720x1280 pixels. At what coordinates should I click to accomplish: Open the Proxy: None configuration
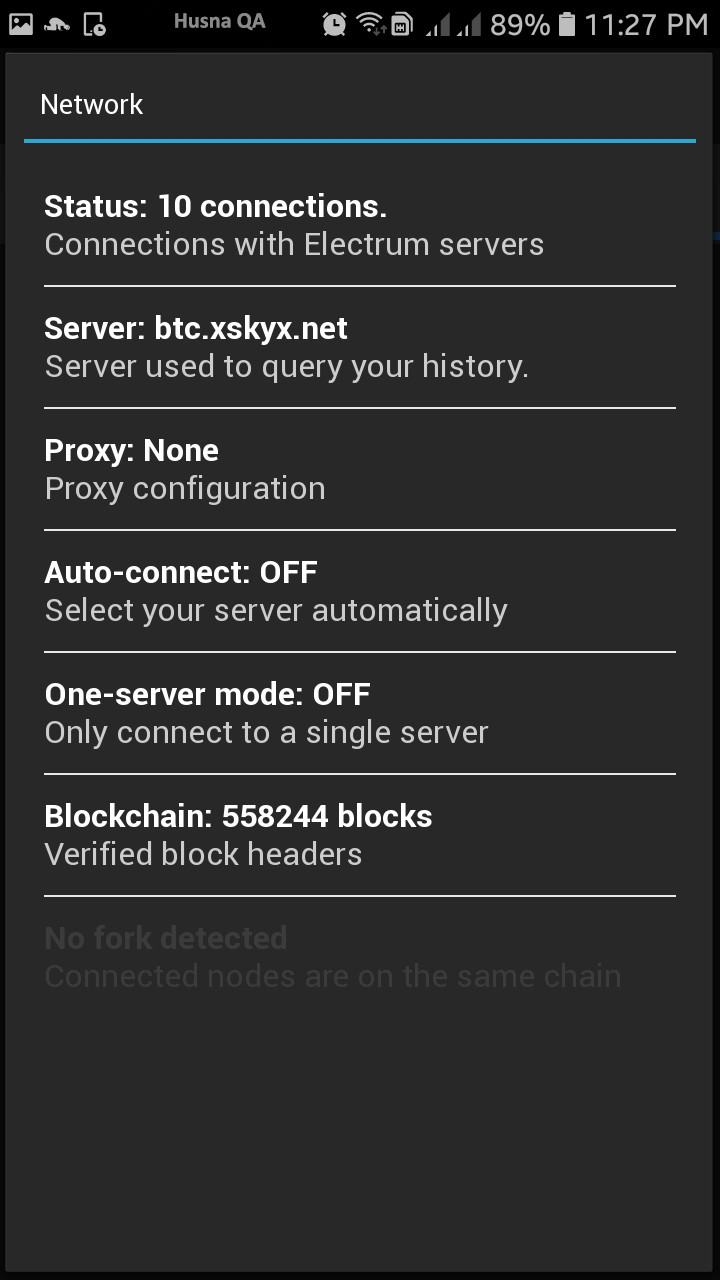click(360, 469)
